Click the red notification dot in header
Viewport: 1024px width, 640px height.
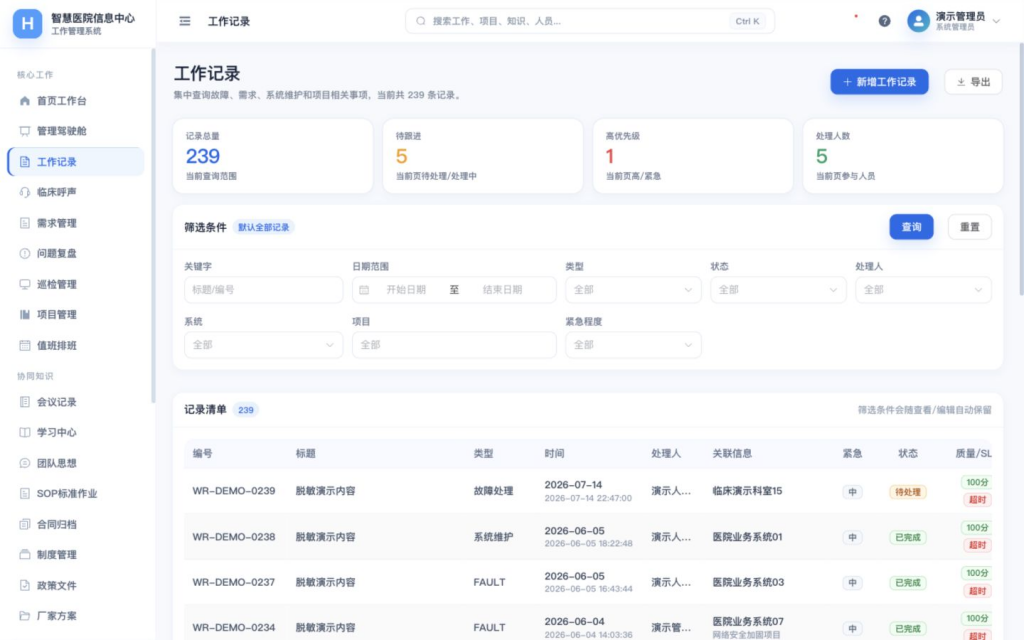[856, 16]
